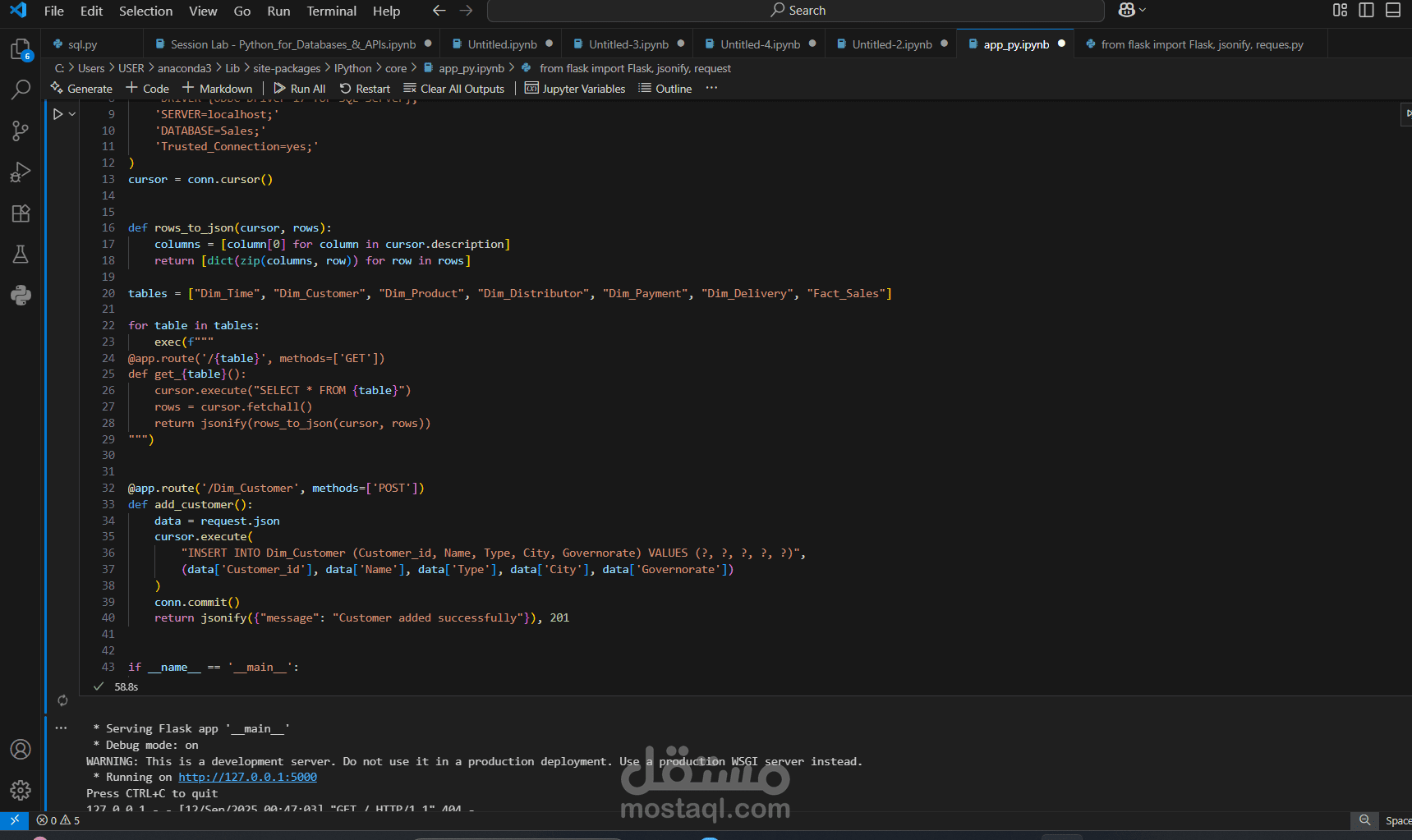Click the 58.8s execution status

point(126,686)
